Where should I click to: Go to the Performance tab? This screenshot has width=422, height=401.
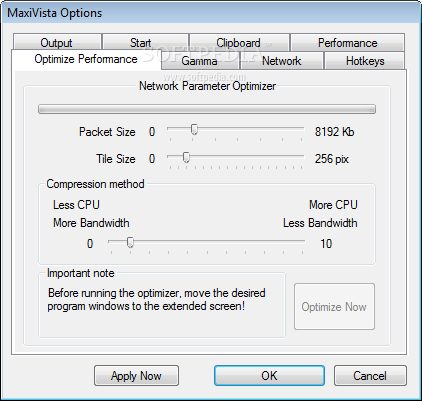pyautogui.click(x=347, y=42)
